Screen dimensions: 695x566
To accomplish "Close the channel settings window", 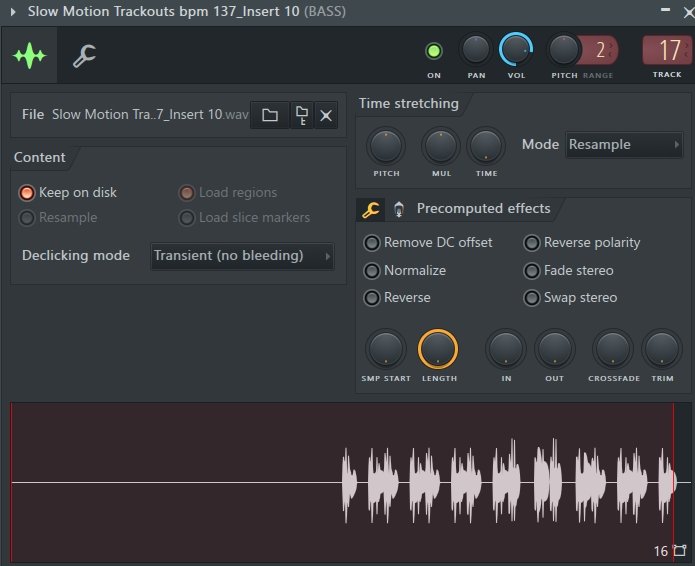I will [689, 12].
